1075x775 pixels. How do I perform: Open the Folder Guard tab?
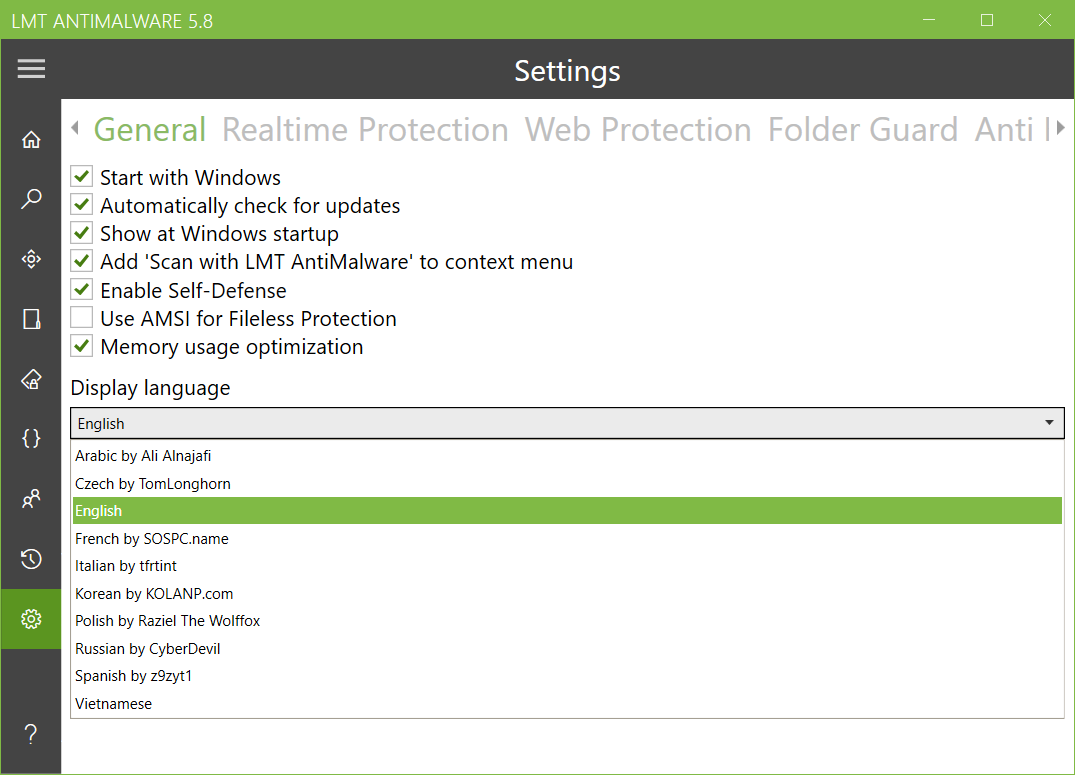pyautogui.click(x=862, y=130)
